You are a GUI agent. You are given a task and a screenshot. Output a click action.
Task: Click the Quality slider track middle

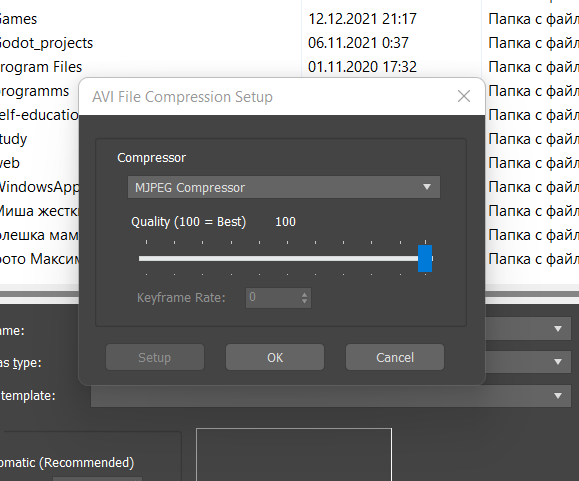(x=278, y=259)
